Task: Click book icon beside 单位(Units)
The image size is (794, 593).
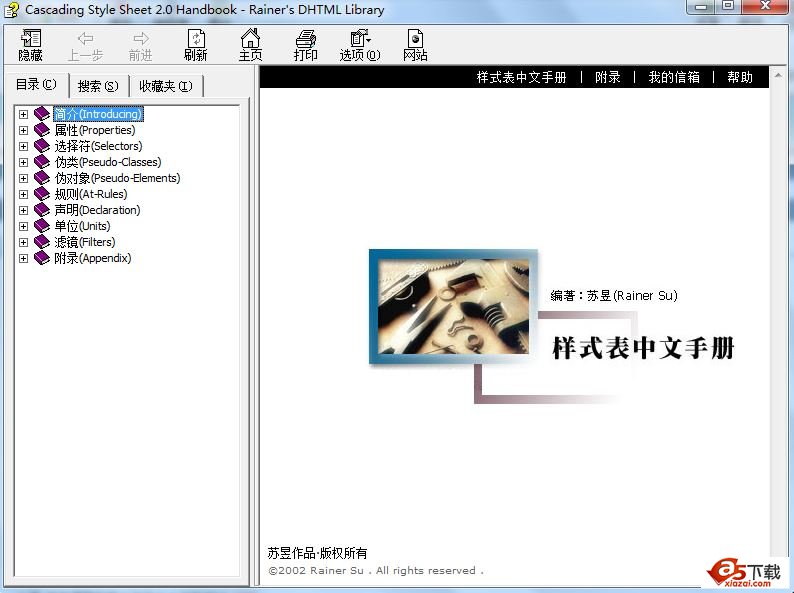Action: (42, 226)
